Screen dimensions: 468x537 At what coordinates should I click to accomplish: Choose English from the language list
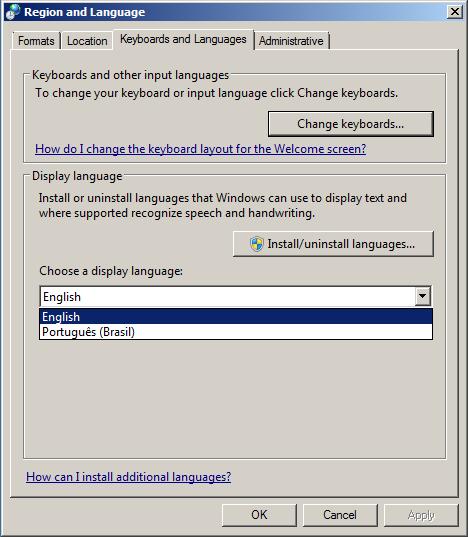236,317
